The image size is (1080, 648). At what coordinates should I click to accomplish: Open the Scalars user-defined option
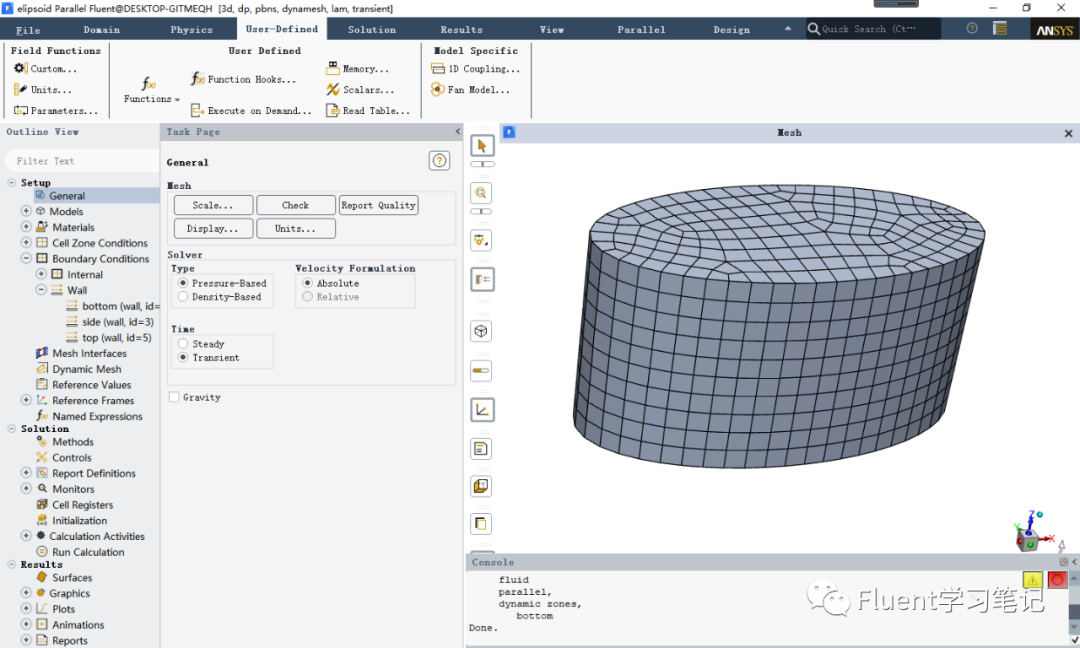[360, 90]
